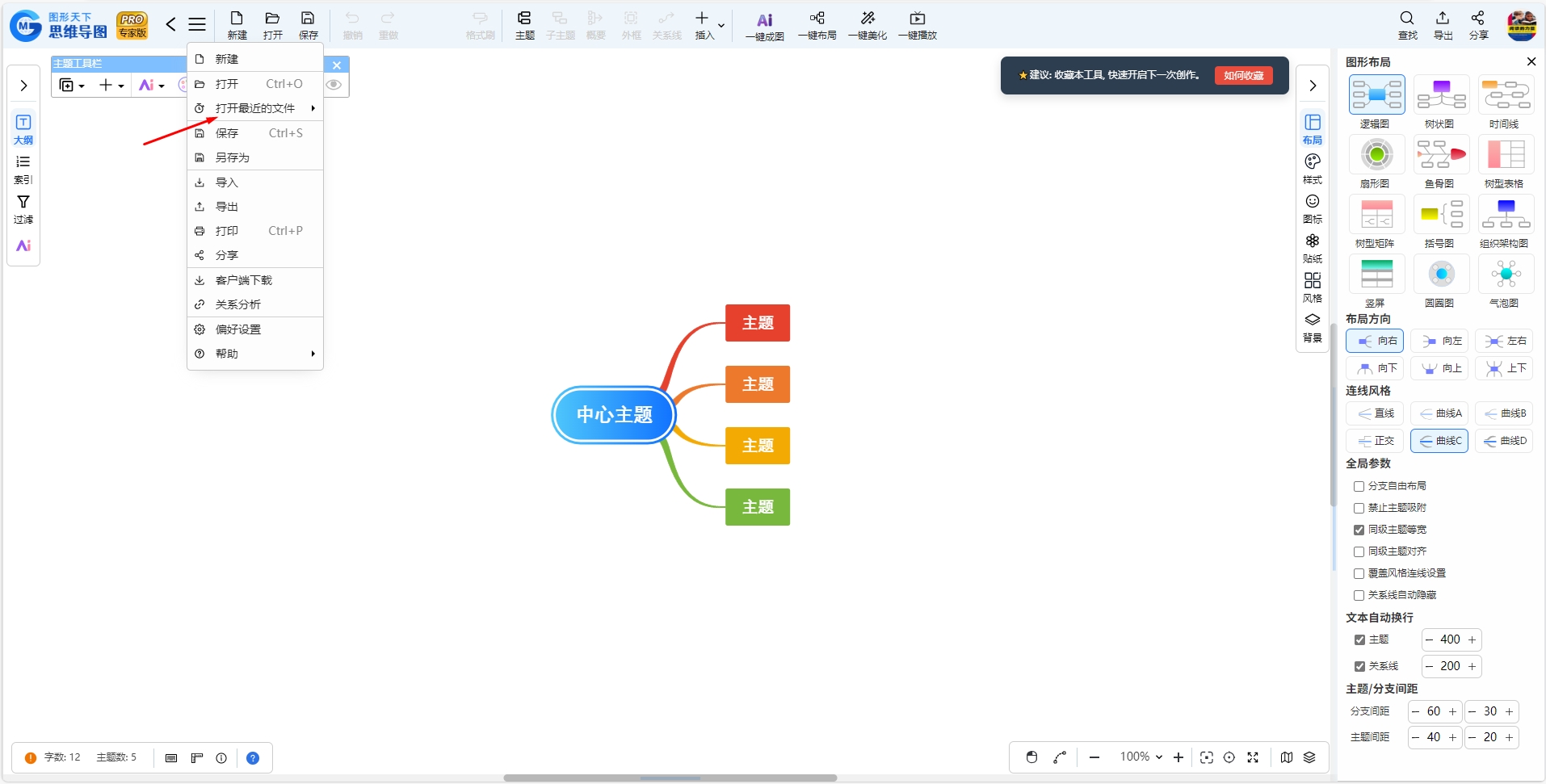Screen dimensions: 1546x784
Task: Toggle the 关系线自动隐藏 checkbox
Action: click(x=1359, y=595)
